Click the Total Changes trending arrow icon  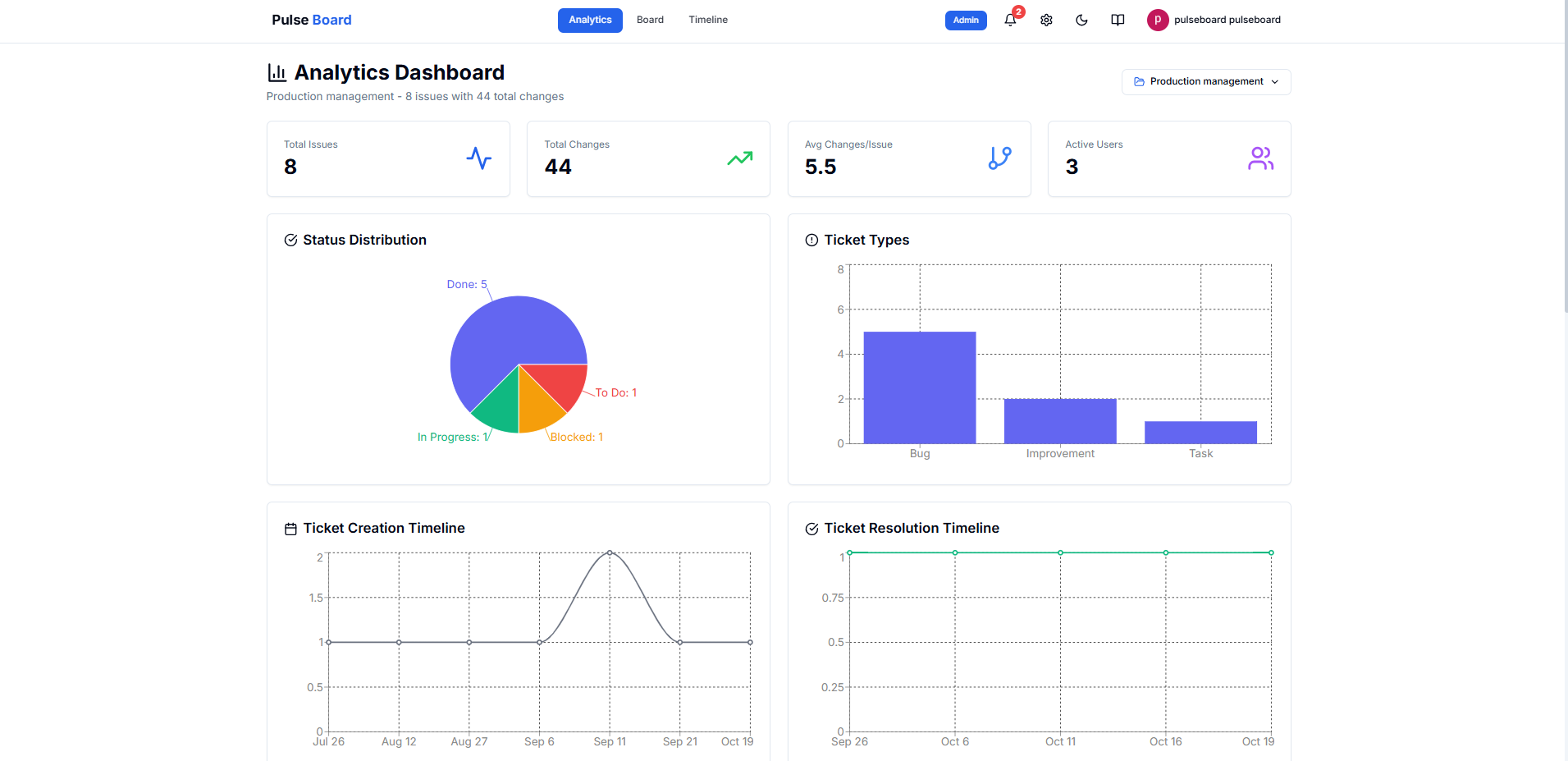click(739, 158)
